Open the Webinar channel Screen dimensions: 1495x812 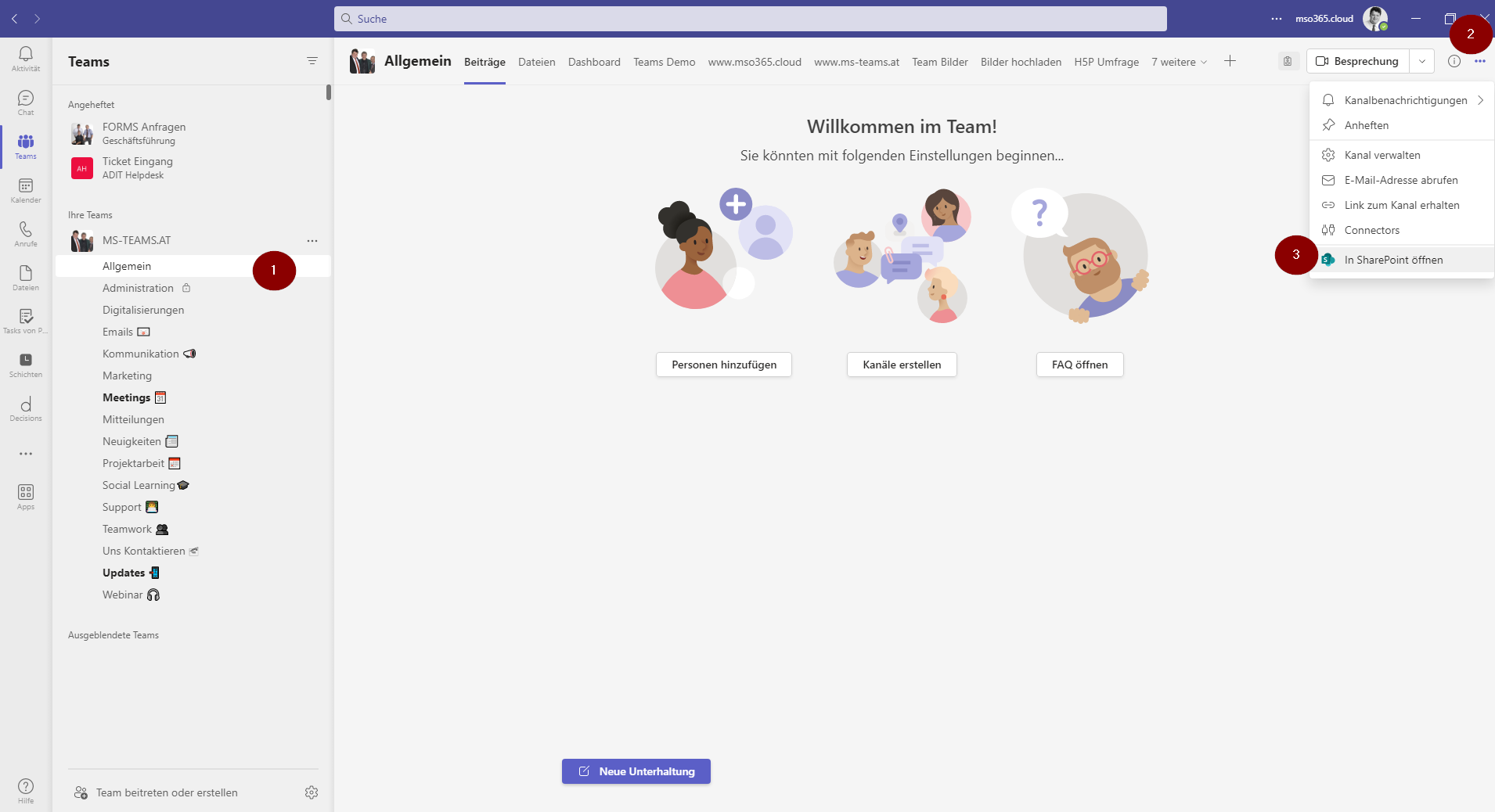pyautogui.click(x=193, y=595)
